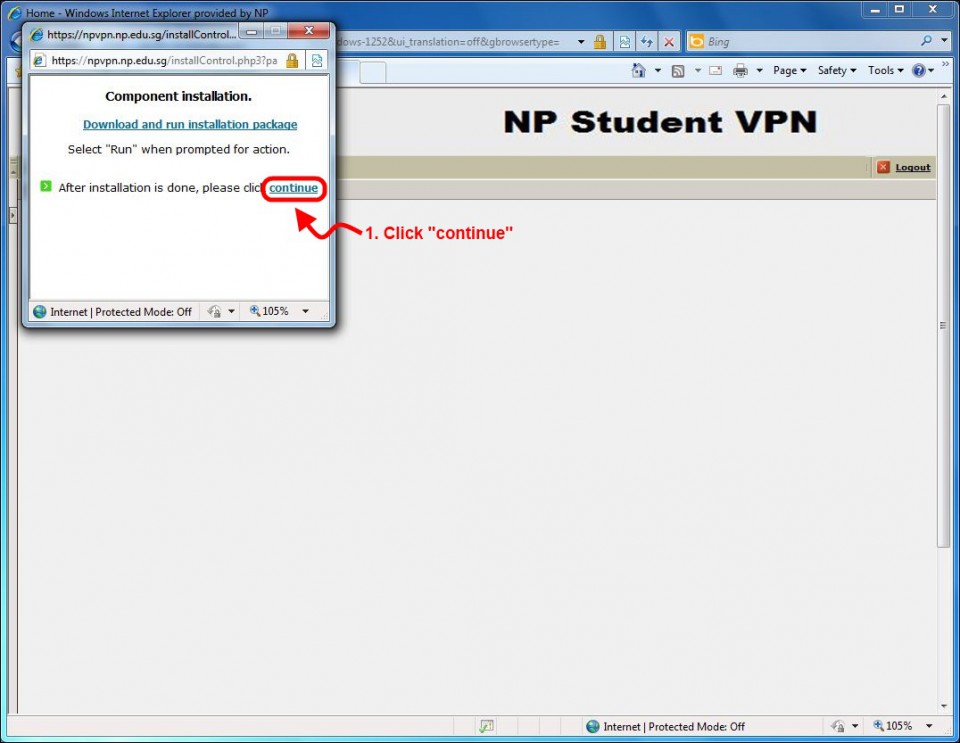
Task: Expand the Print dropdown arrow
Action: tap(759, 71)
